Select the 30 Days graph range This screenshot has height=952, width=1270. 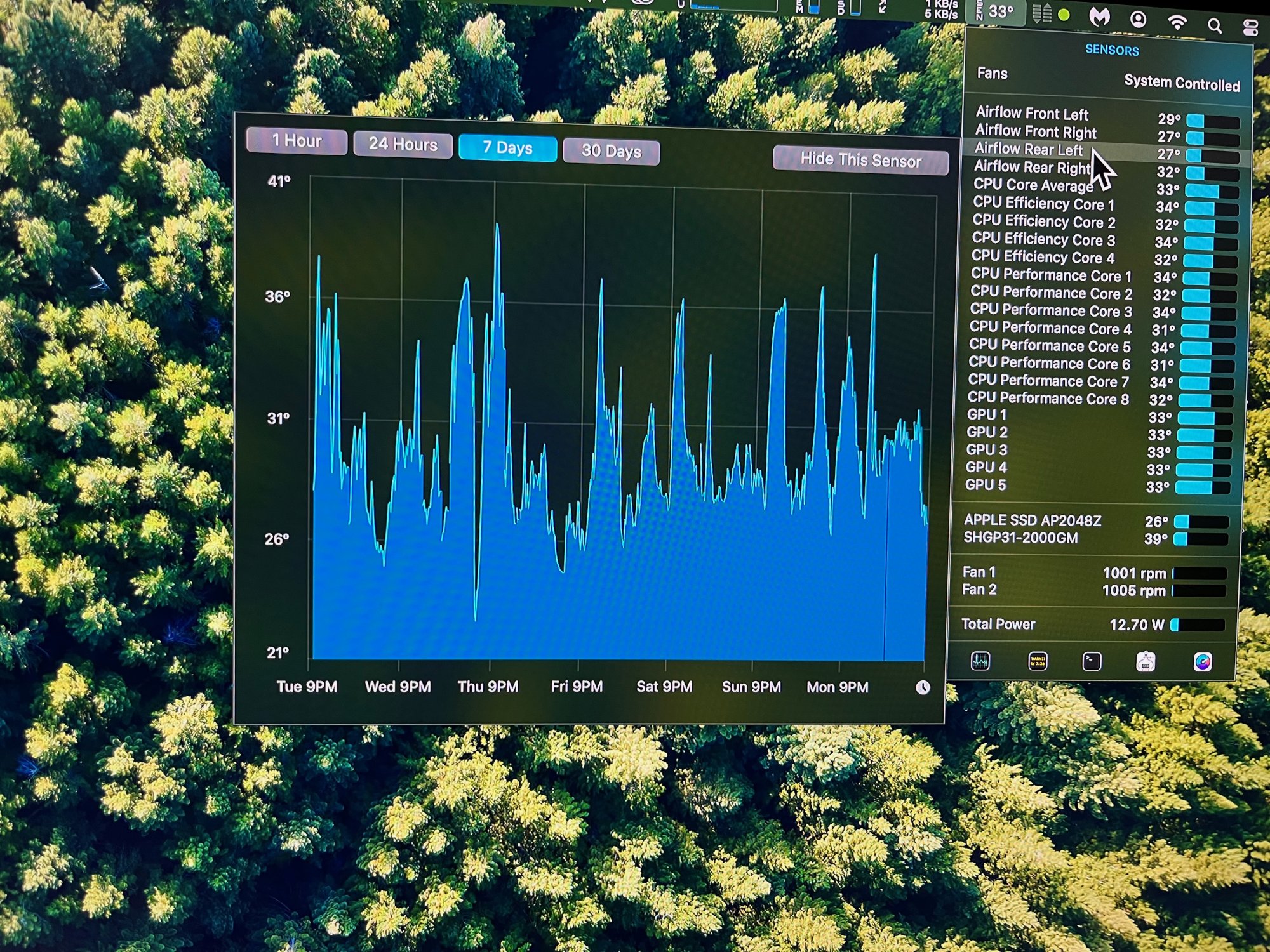pos(611,152)
